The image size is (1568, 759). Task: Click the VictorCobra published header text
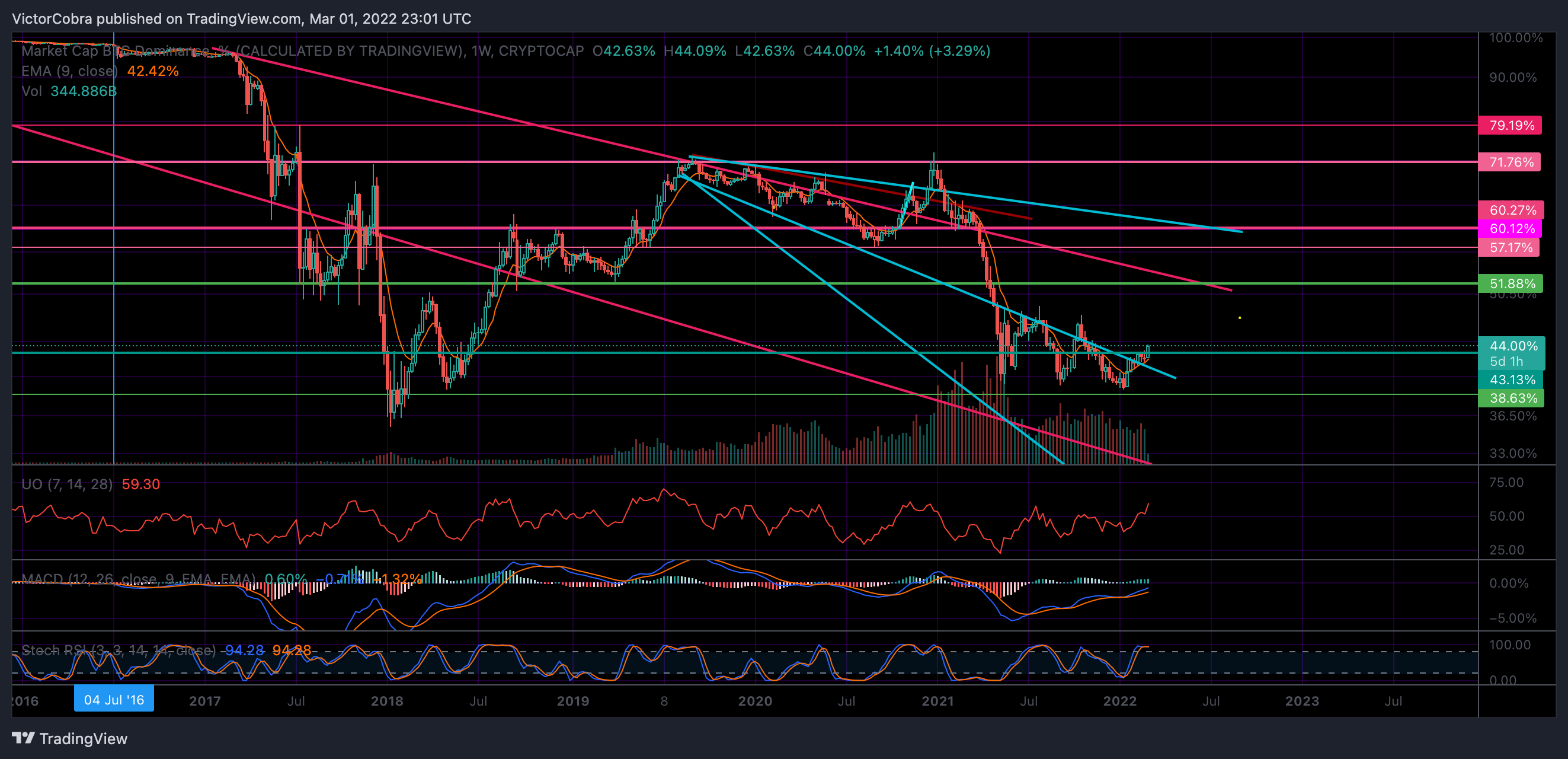[x=242, y=18]
